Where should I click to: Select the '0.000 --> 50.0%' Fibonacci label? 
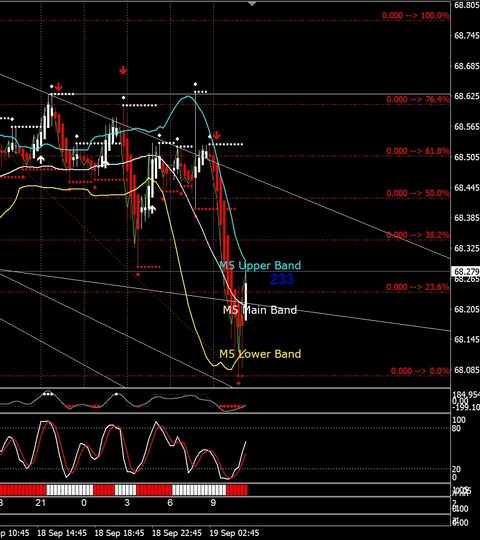[418, 193]
